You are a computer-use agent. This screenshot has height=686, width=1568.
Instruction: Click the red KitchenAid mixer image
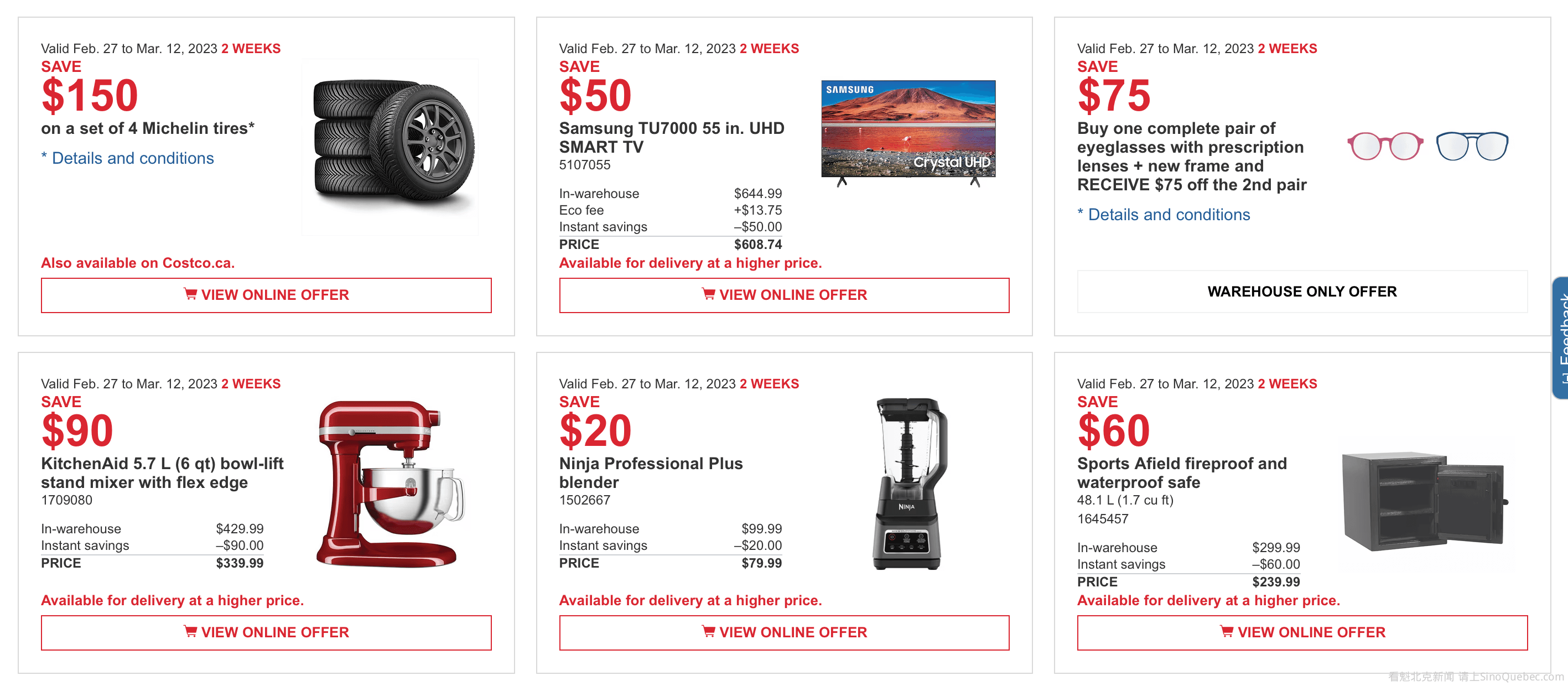pos(388,484)
